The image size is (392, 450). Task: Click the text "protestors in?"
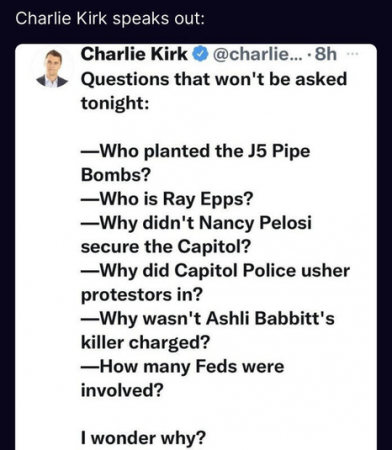click(x=142, y=295)
